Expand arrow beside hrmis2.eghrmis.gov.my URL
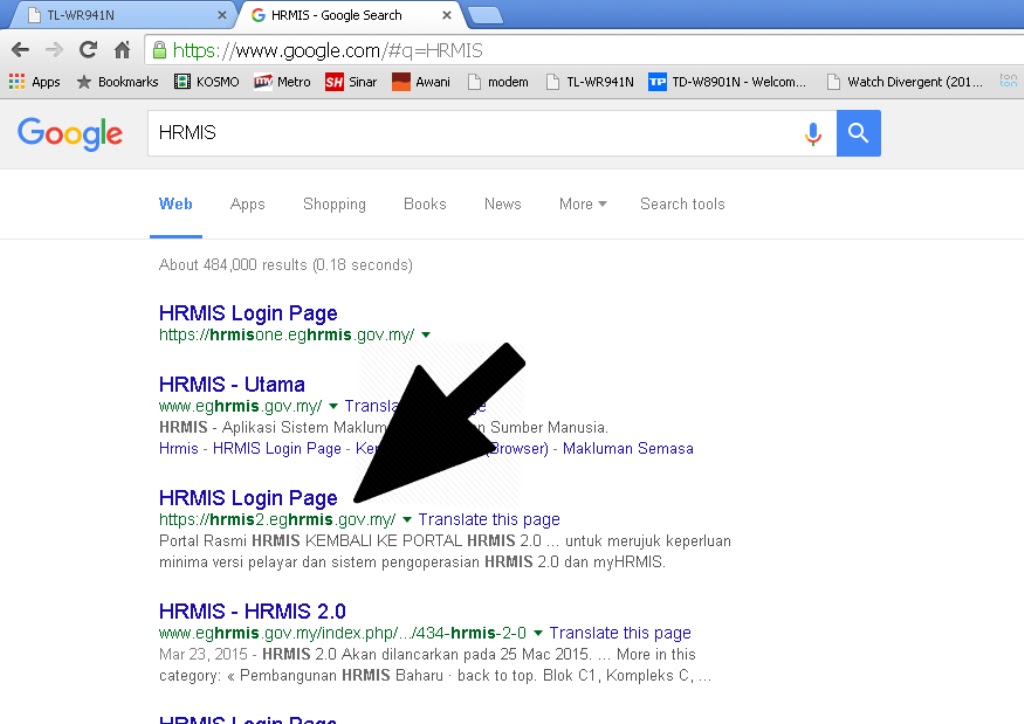This screenshot has width=1024, height=724. click(x=407, y=520)
